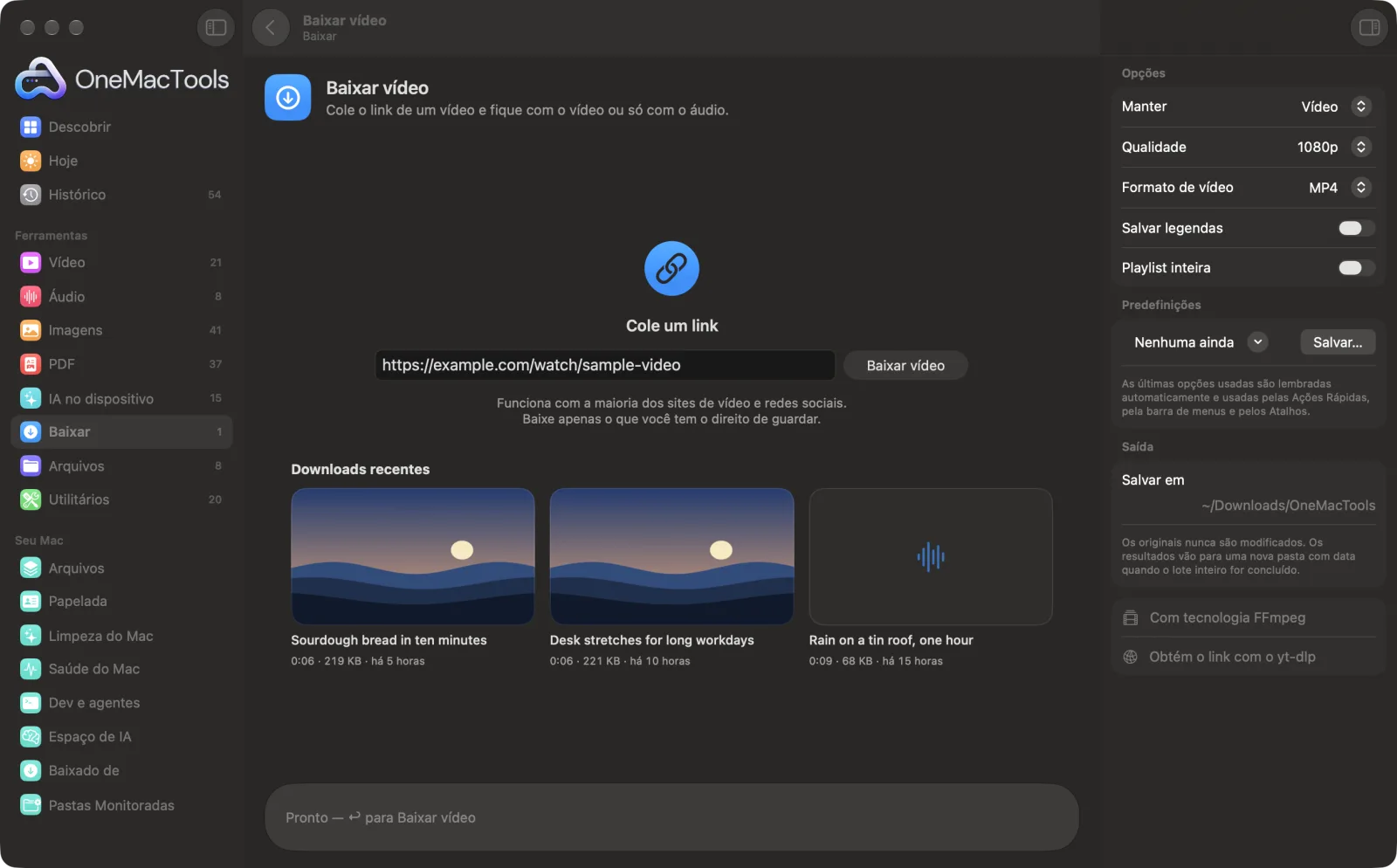Open Pastas Monitoradas
1397x868 pixels.
tap(121, 805)
